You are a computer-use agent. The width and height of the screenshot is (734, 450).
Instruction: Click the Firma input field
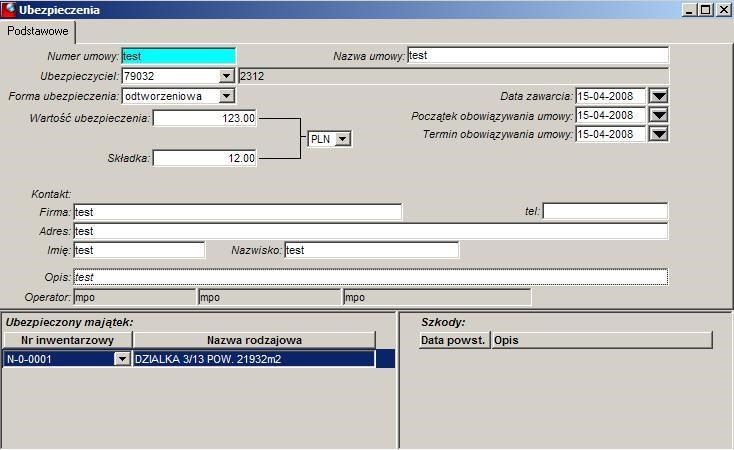pos(237,212)
